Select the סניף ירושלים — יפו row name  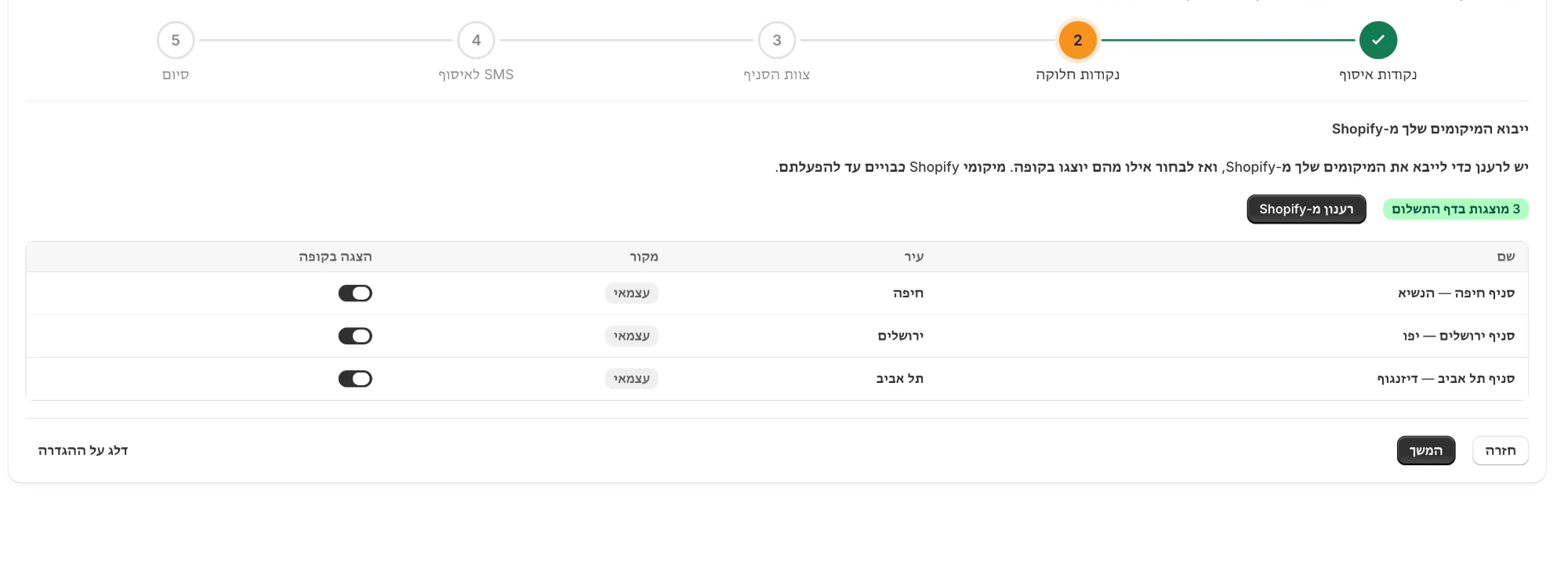1458,336
